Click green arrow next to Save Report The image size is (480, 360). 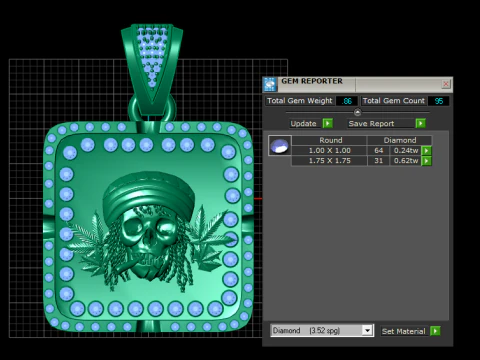[421, 124]
